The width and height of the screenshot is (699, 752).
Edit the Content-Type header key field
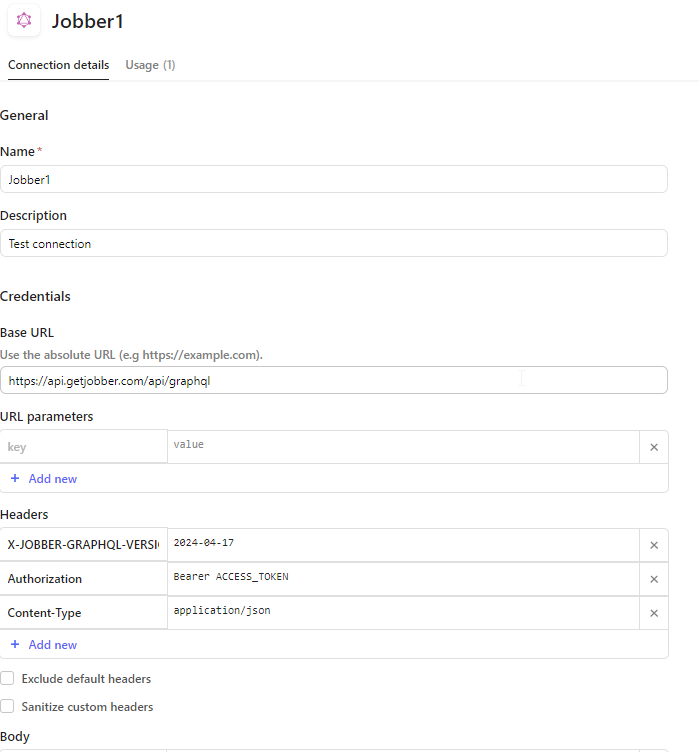coord(83,613)
